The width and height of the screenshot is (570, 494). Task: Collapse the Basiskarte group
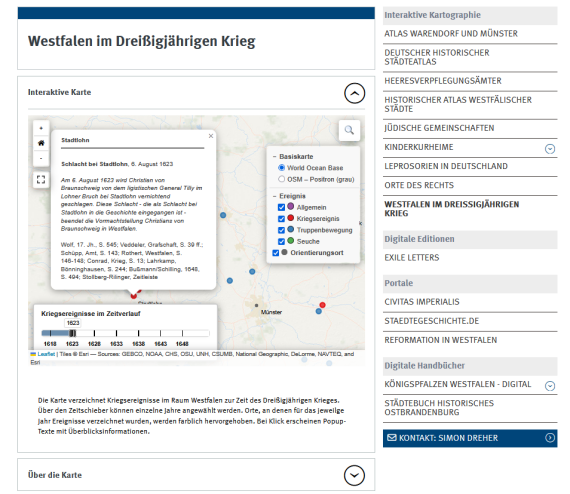pos(275,157)
